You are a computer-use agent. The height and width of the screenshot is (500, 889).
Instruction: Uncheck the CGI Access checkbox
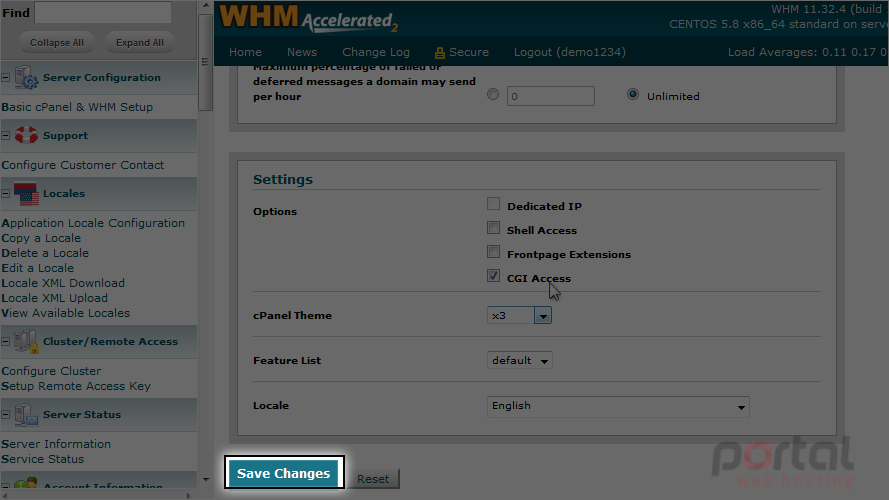(493, 276)
